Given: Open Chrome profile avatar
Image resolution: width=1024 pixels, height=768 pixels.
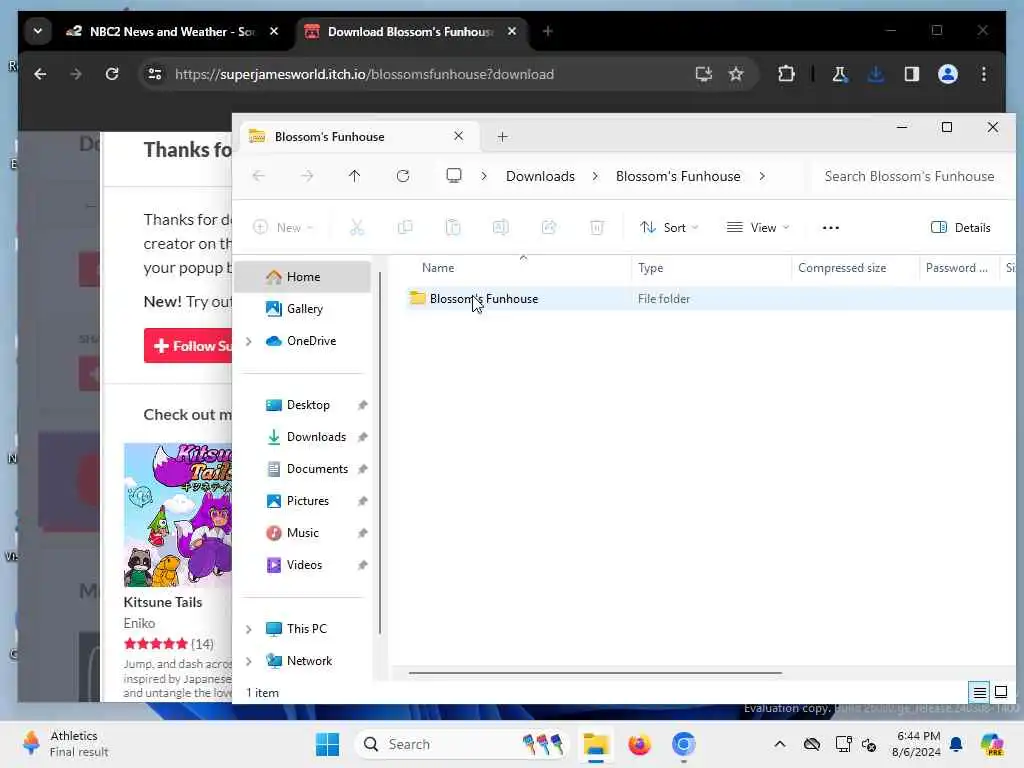Looking at the screenshot, I should [x=948, y=74].
